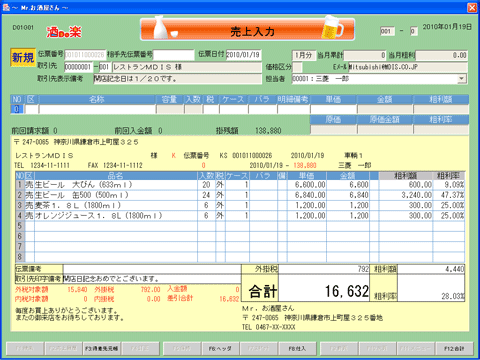The width and height of the screenshot is (480, 360).
Task: Select row 1 売生ビール 大びん (633ml)
Action: 240,185
